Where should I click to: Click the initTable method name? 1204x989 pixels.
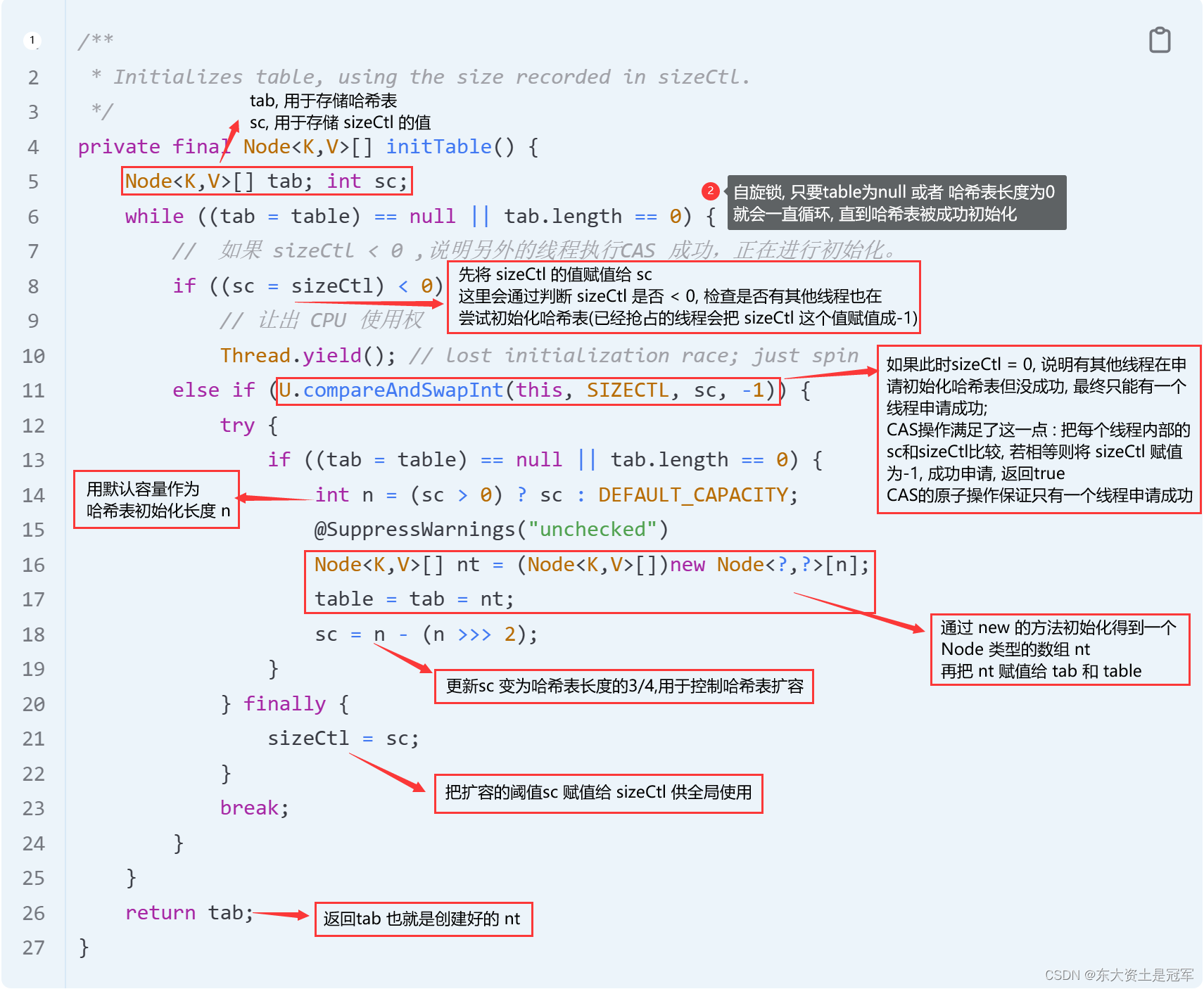point(438,146)
